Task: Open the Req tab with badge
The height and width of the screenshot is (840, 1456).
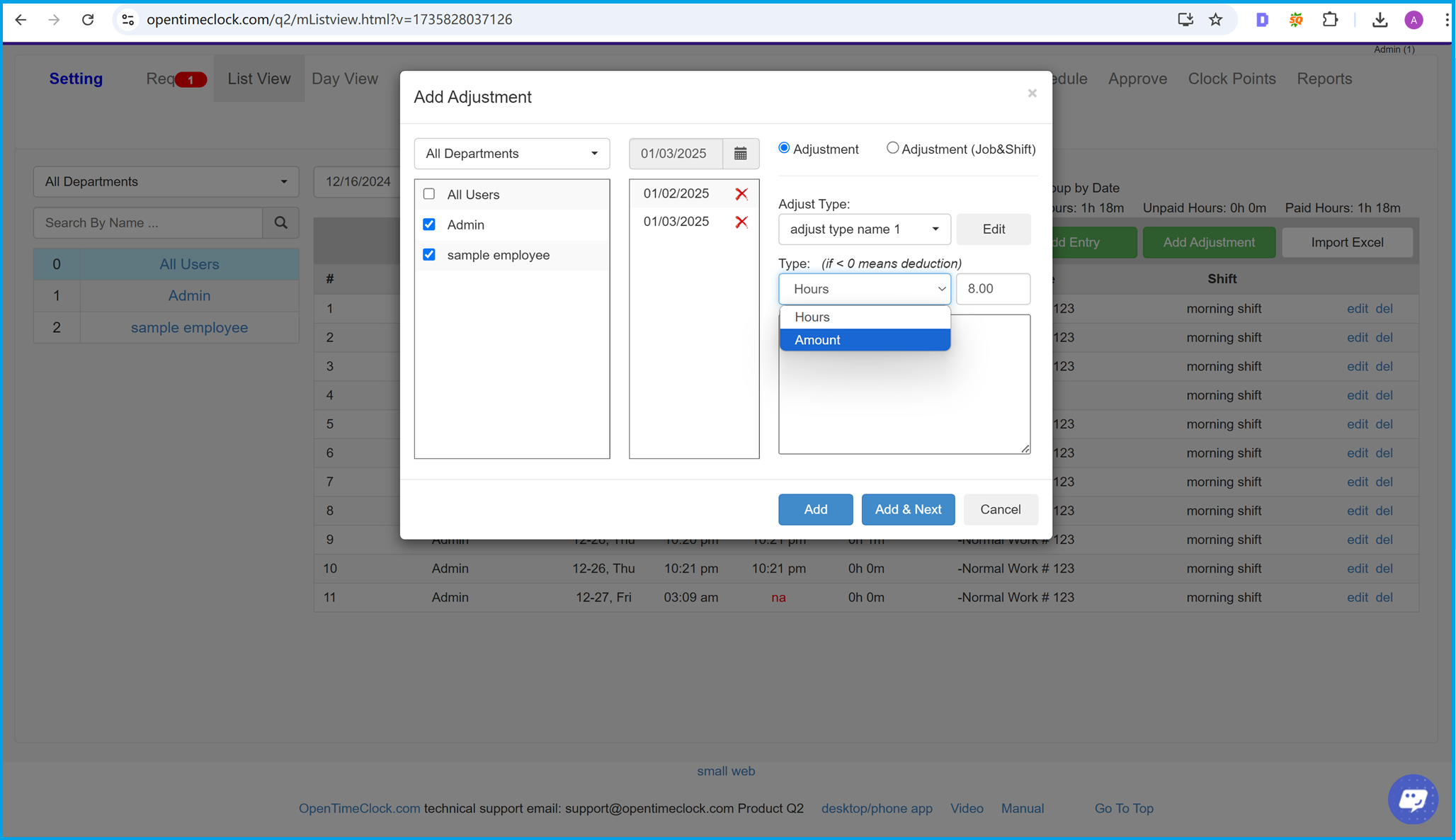Action: click(x=176, y=79)
